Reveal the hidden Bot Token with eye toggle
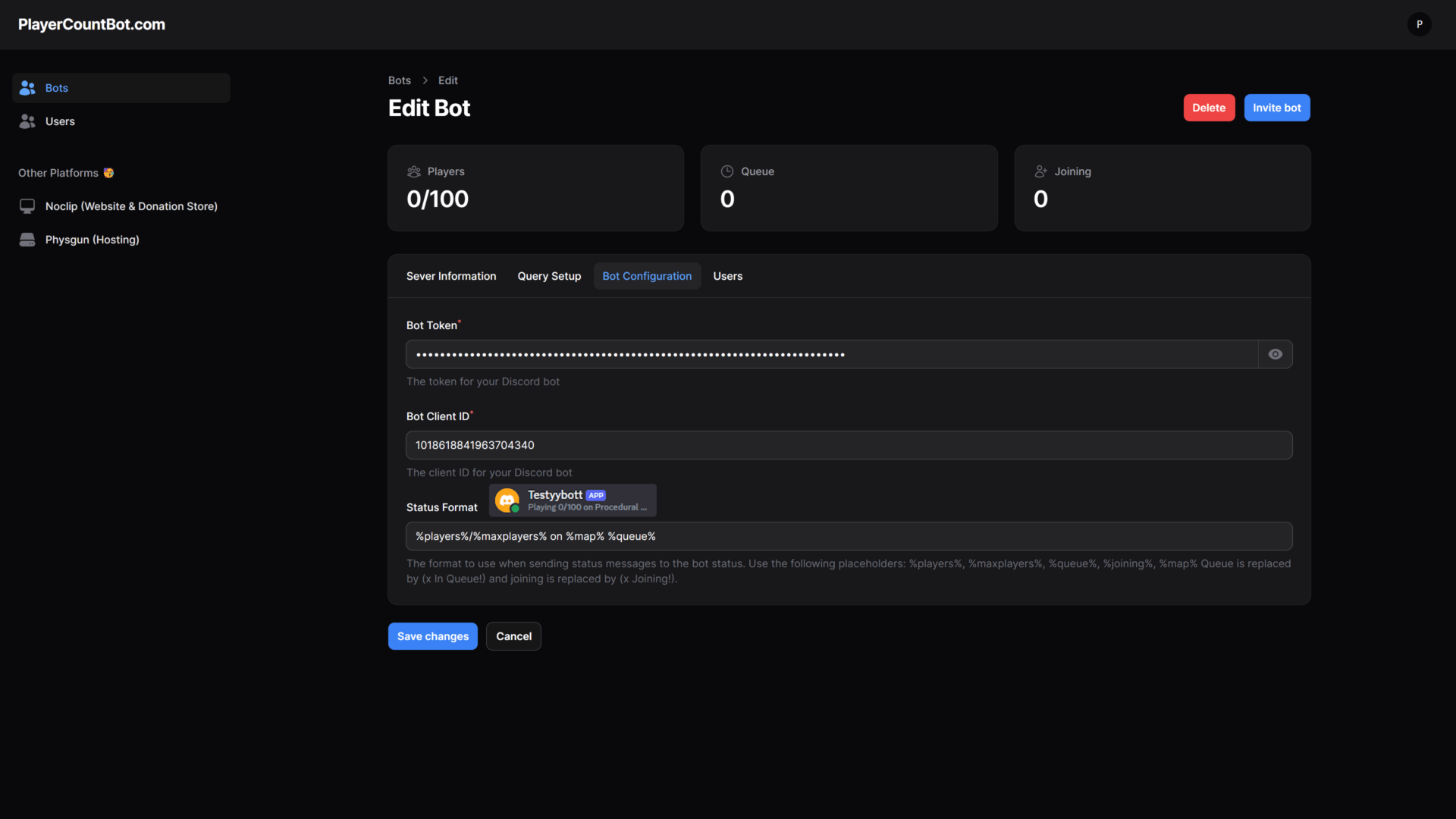This screenshot has width=1456, height=819. click(x=1275, y=354)
